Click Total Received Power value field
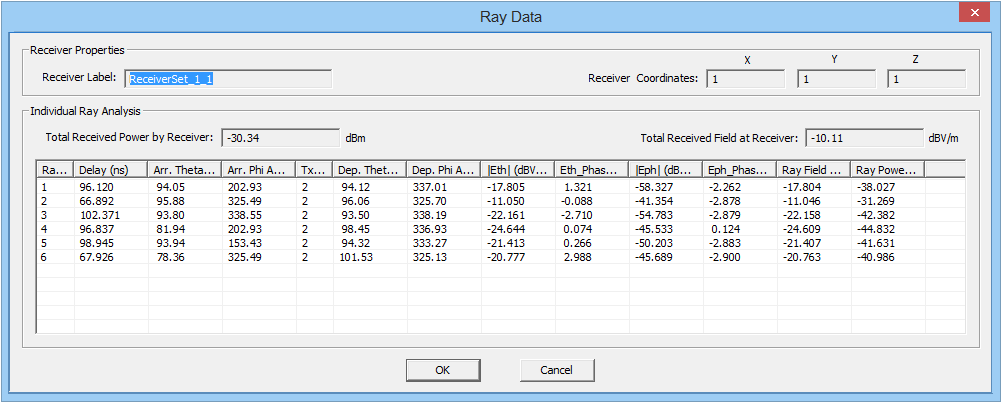The height and width of the screenshot is (404, 1002). (x=280, y=138)
